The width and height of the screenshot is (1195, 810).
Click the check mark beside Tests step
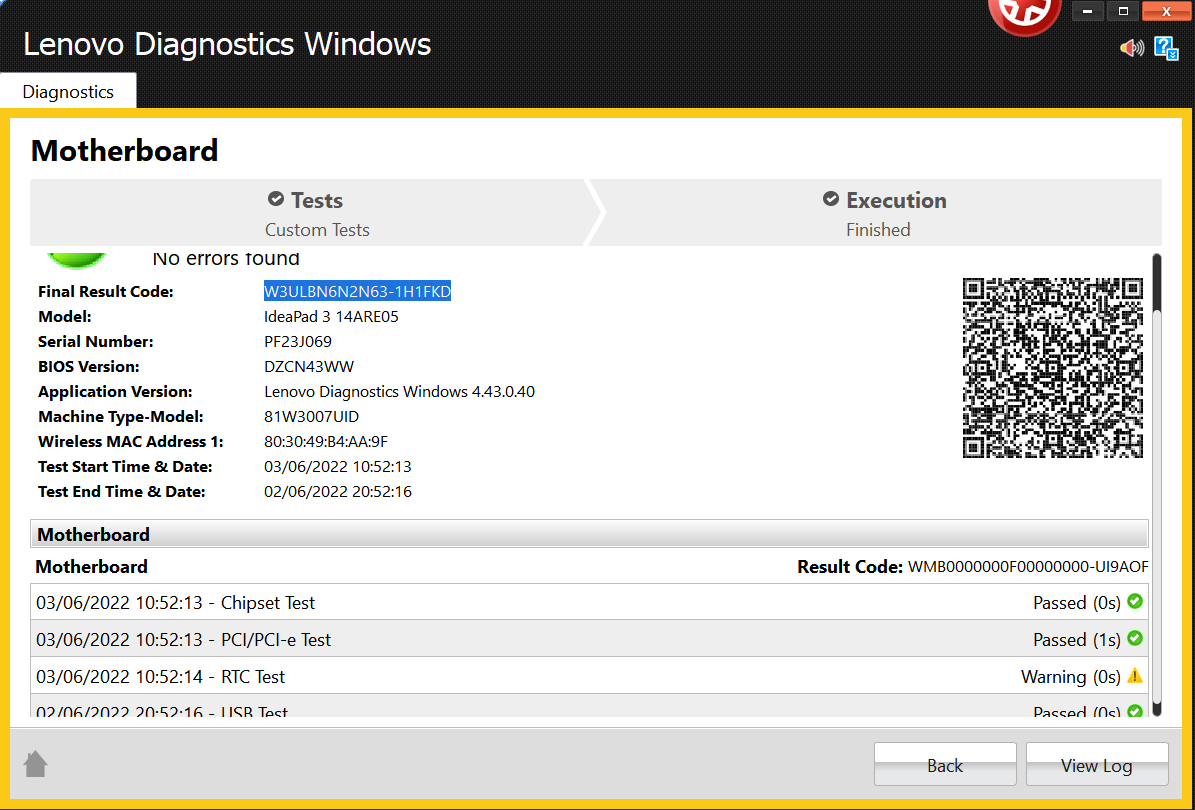tap(276, 199)
